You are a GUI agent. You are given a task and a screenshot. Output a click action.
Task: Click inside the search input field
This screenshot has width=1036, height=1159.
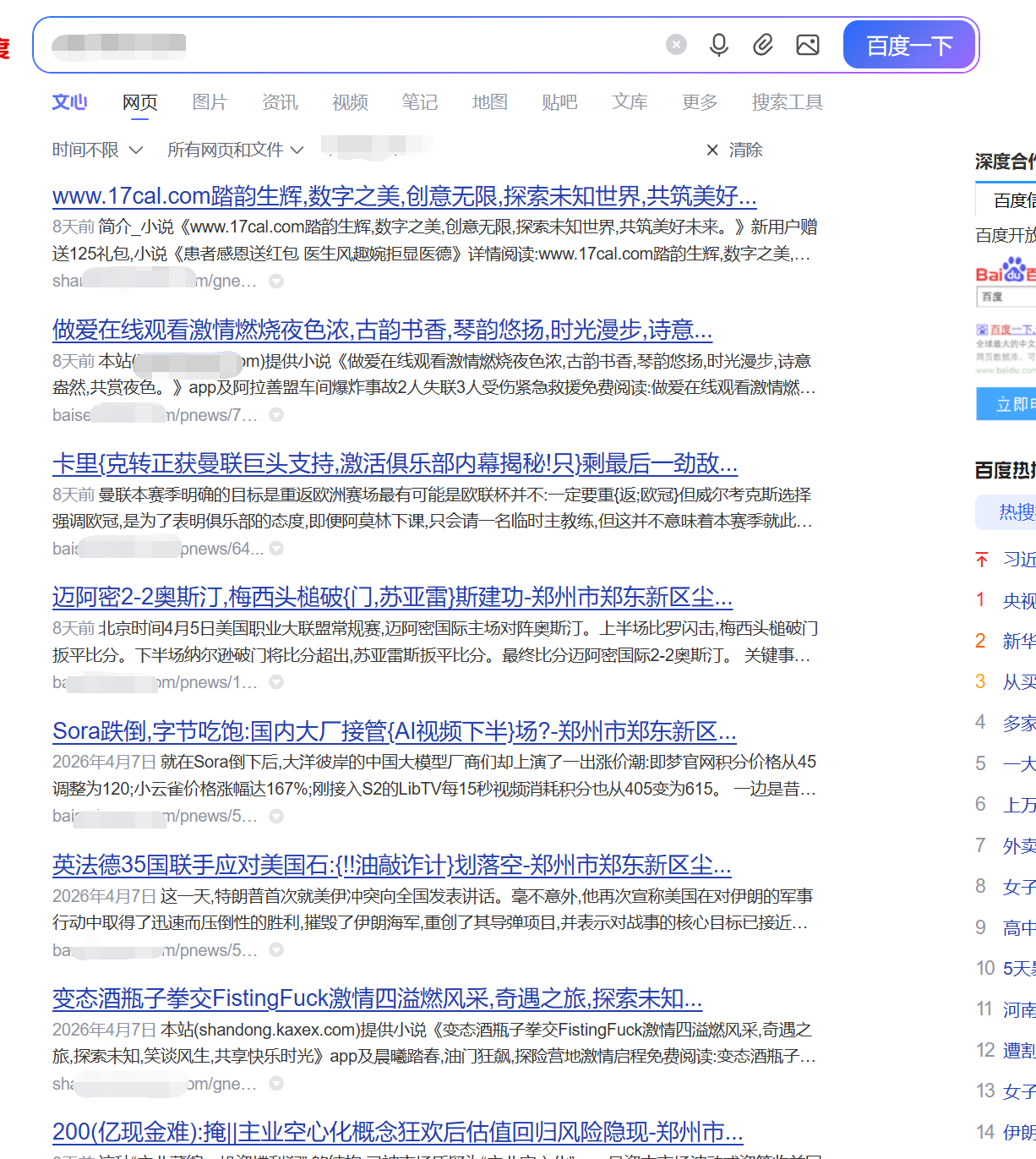point(355,45)
